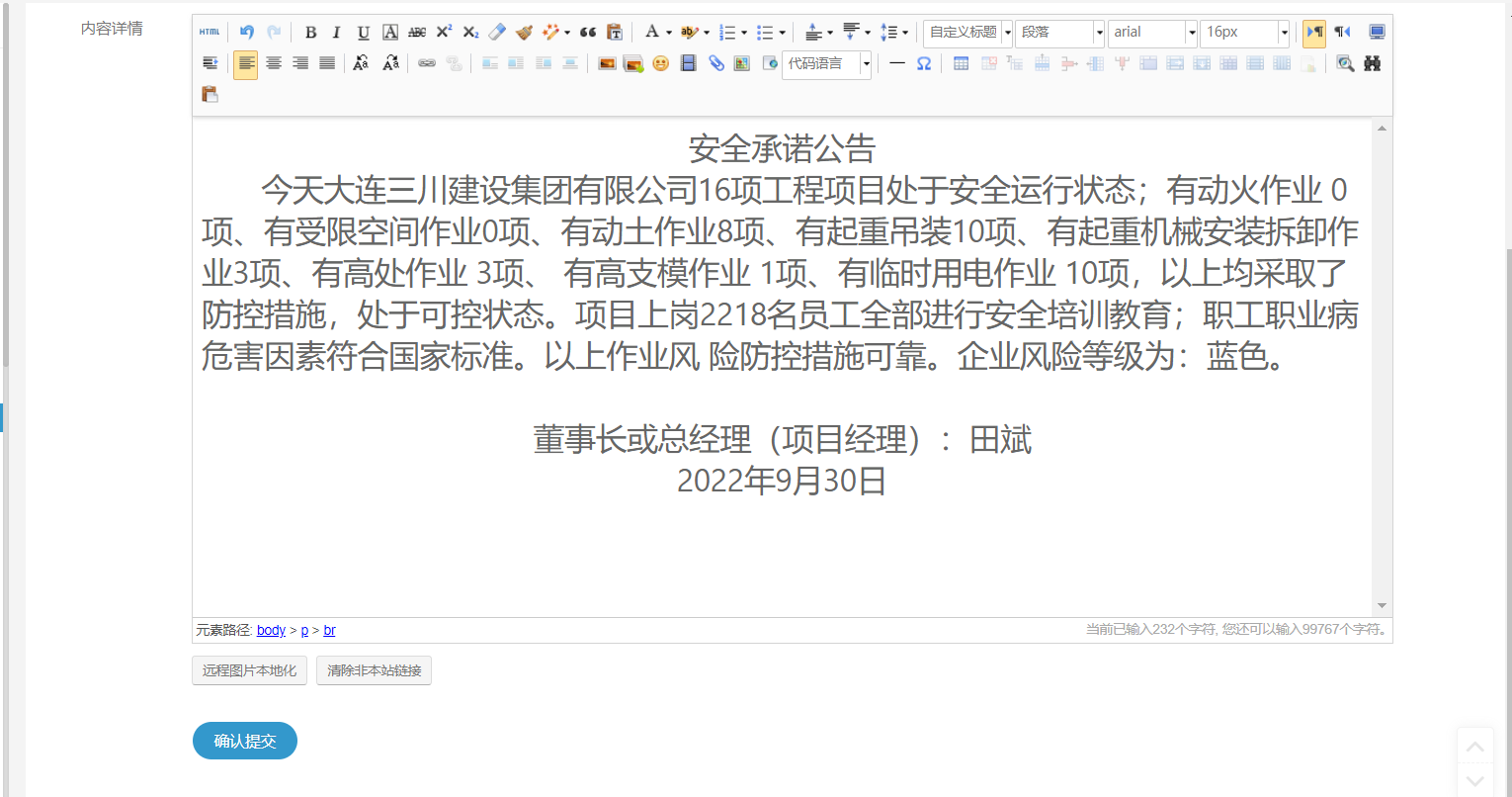Undo the last edit

tap(247, 33)
